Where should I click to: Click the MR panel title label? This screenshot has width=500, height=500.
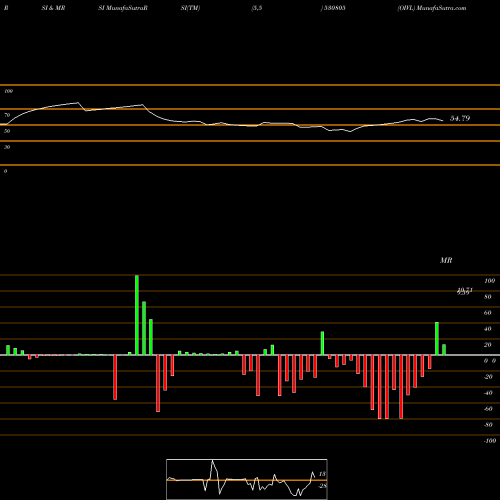point(446,260)
